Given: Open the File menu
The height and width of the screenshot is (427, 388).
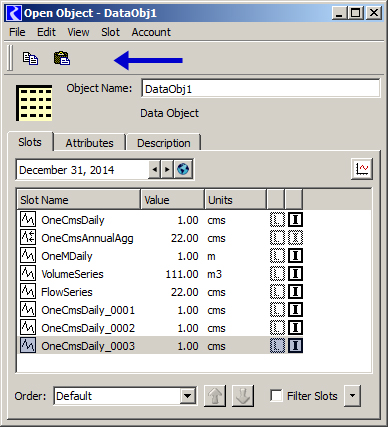Looking at the screenshot, I should [17, 32].
